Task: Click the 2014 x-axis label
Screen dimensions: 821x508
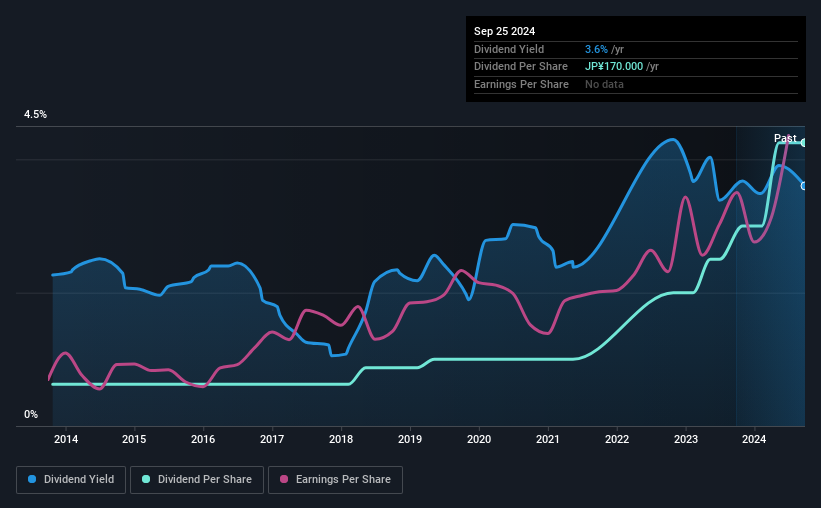Action: (x=66, y=439)
